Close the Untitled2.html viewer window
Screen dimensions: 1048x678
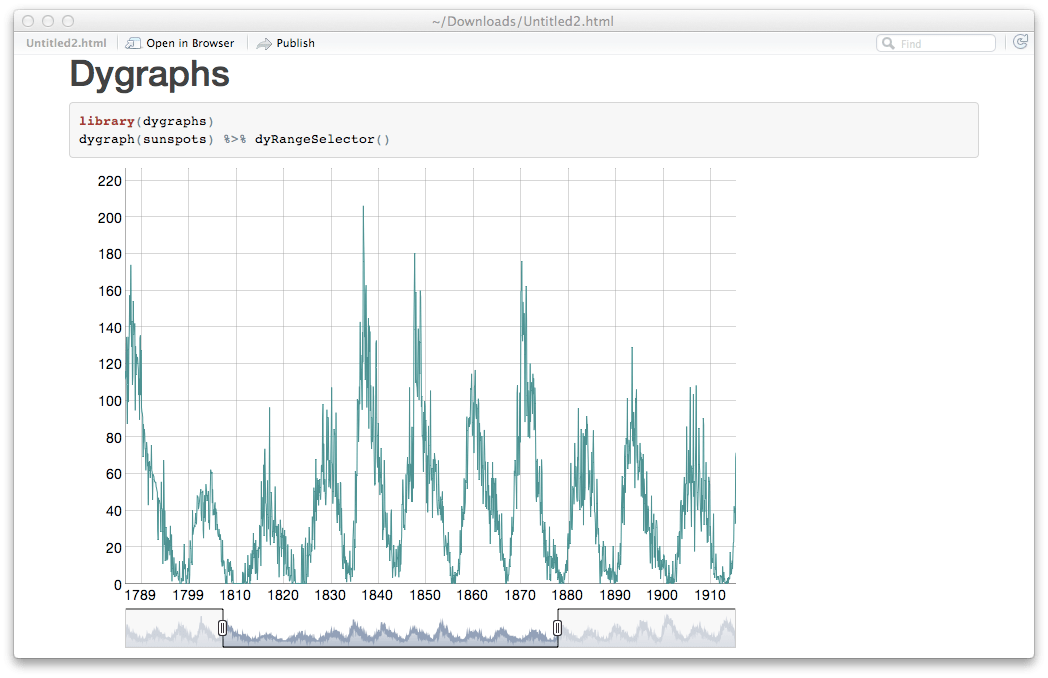pos(28,21)
